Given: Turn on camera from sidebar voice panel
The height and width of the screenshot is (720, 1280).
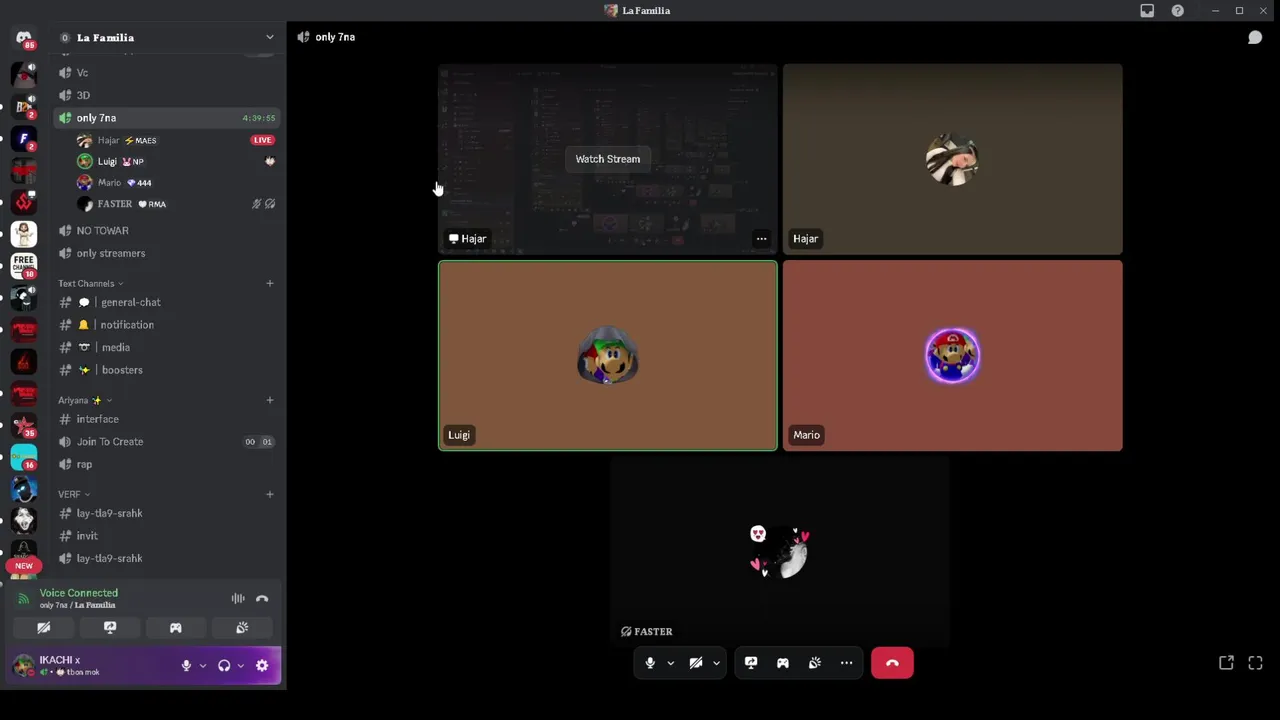Looking at the screenshot, I should tap(44, 628).
